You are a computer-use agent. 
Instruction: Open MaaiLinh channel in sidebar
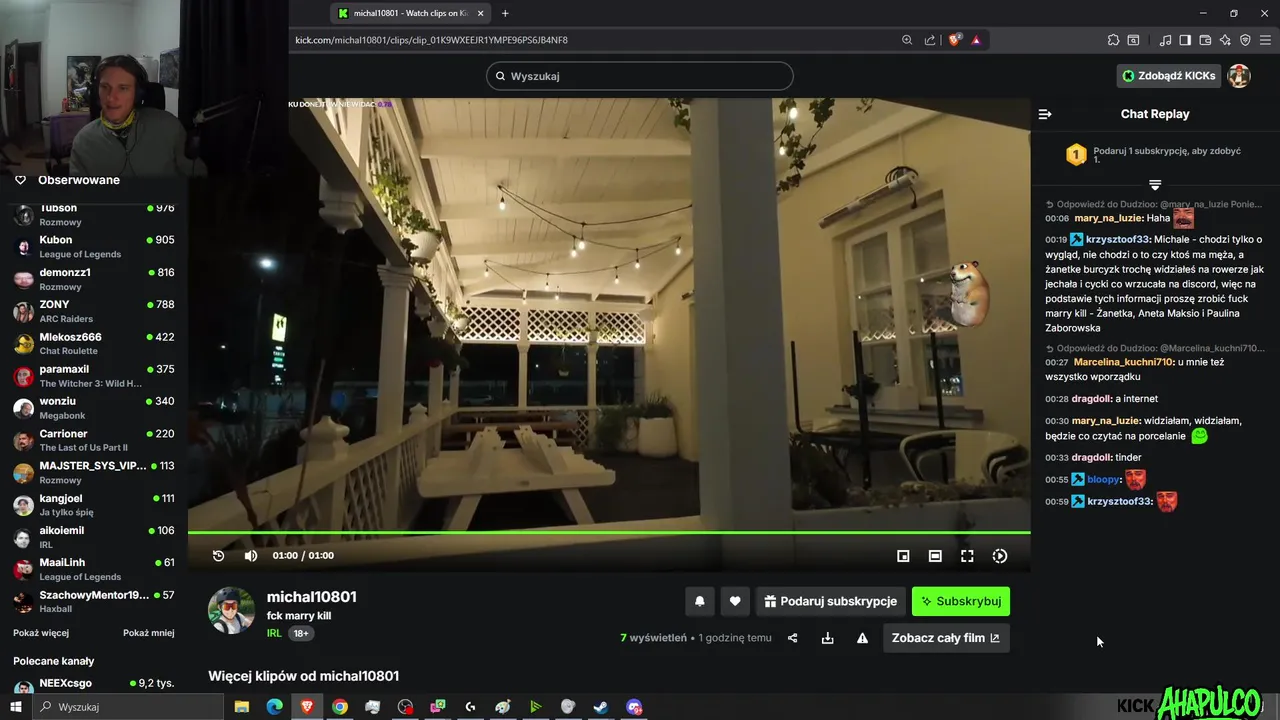pos(94,569)
